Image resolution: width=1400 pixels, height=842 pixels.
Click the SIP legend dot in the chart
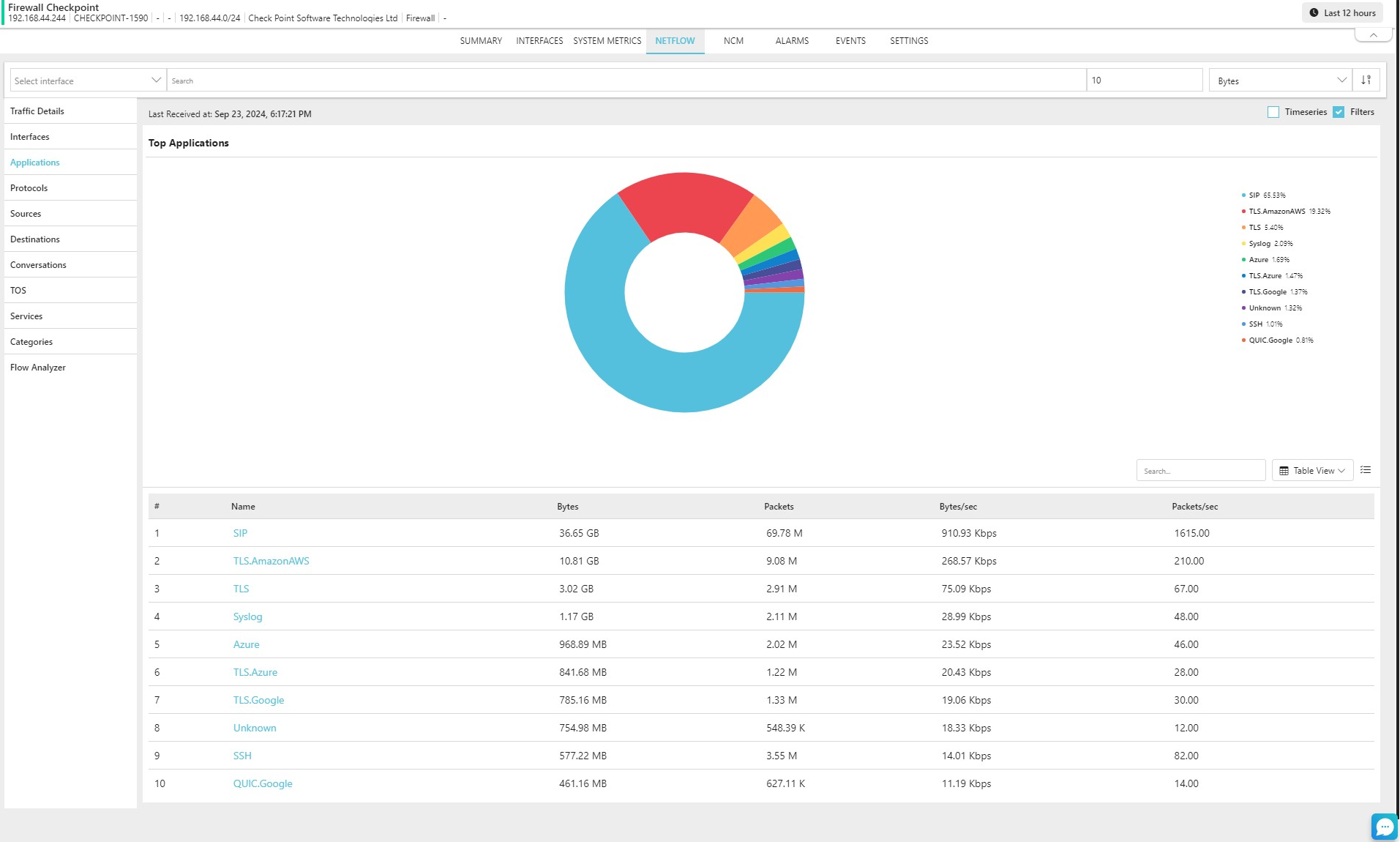coord(1243,195)
